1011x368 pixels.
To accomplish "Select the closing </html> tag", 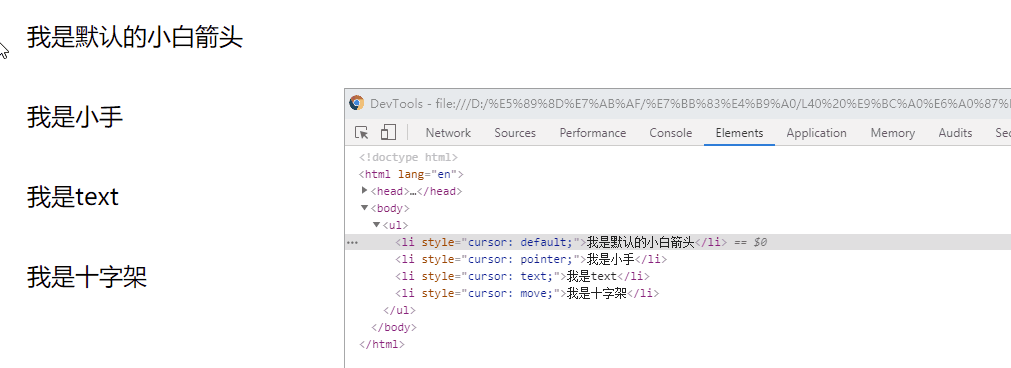I will (x=382, y=344).
